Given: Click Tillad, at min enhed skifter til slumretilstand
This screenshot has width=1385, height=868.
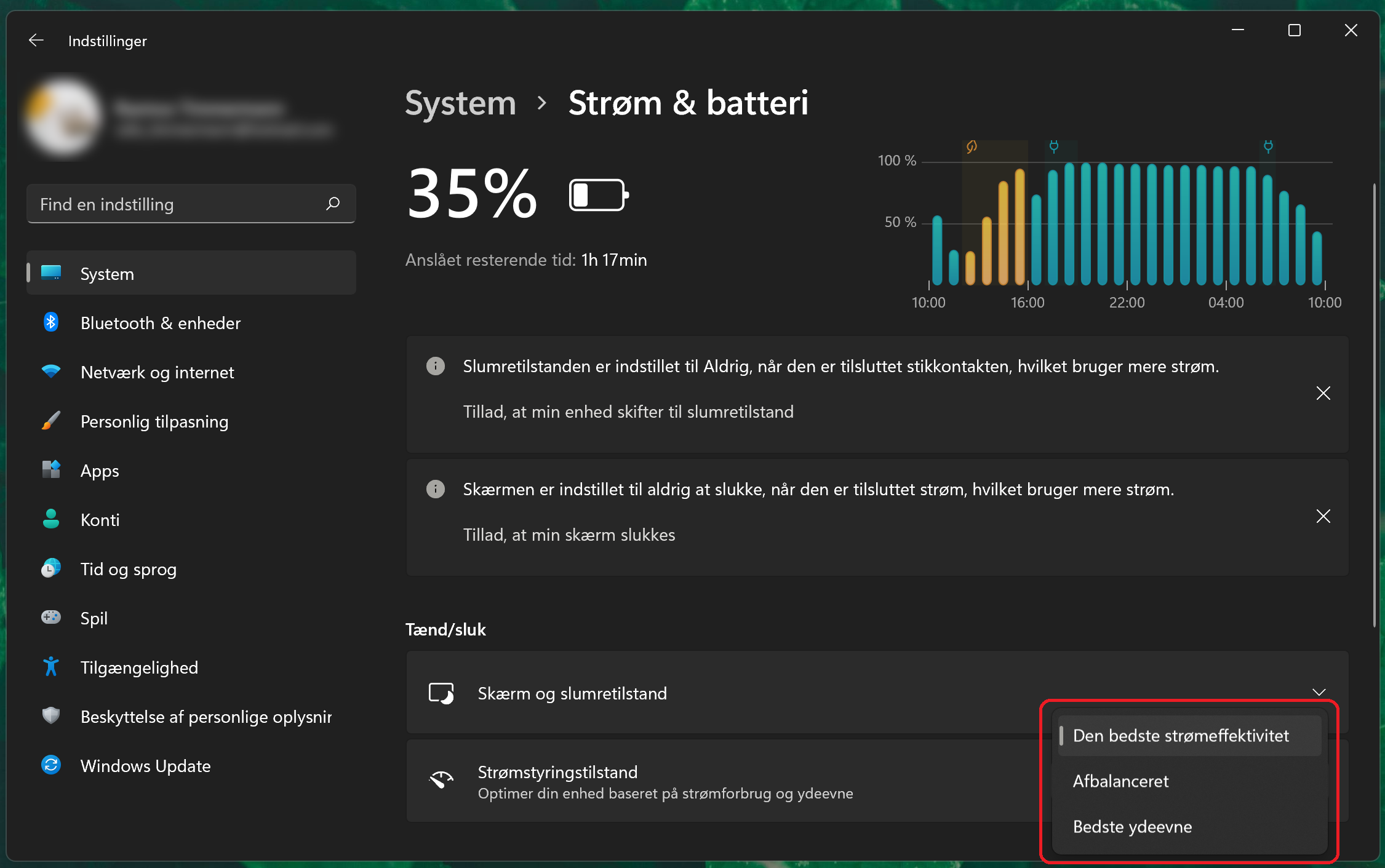Looking at the screenshot, I should pyautogui.click(x=628, y=412).
